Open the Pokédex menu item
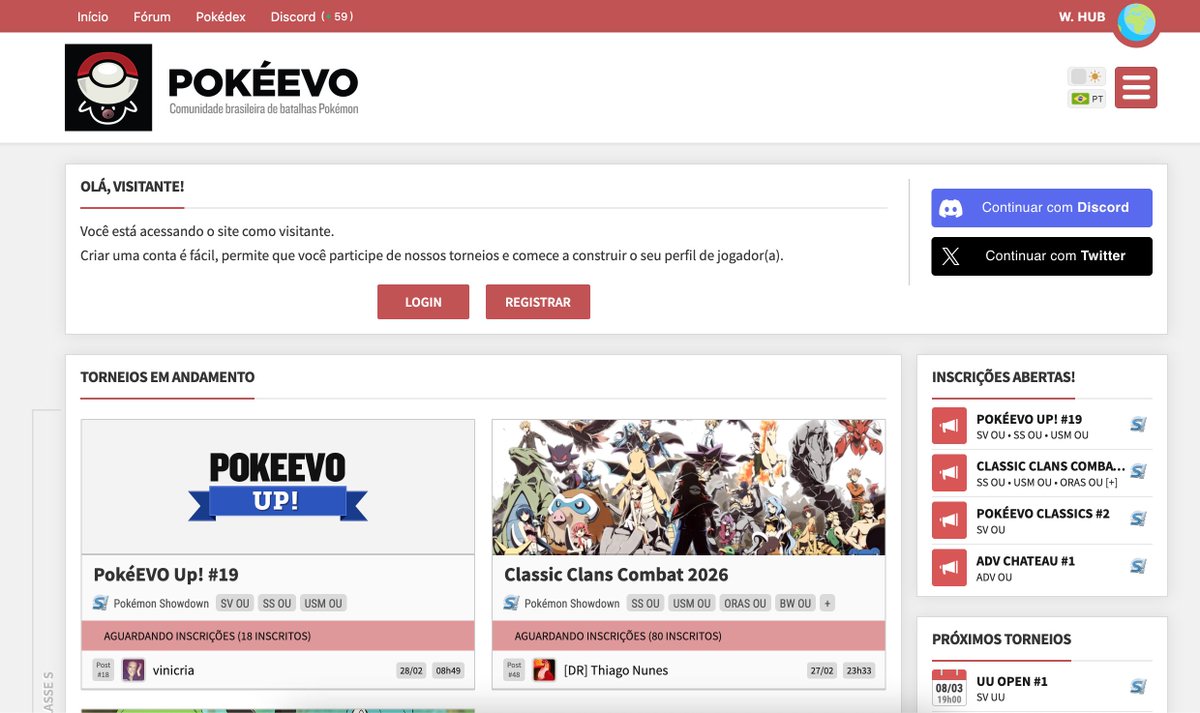The image size is (1200, 713). coord(220,16)
